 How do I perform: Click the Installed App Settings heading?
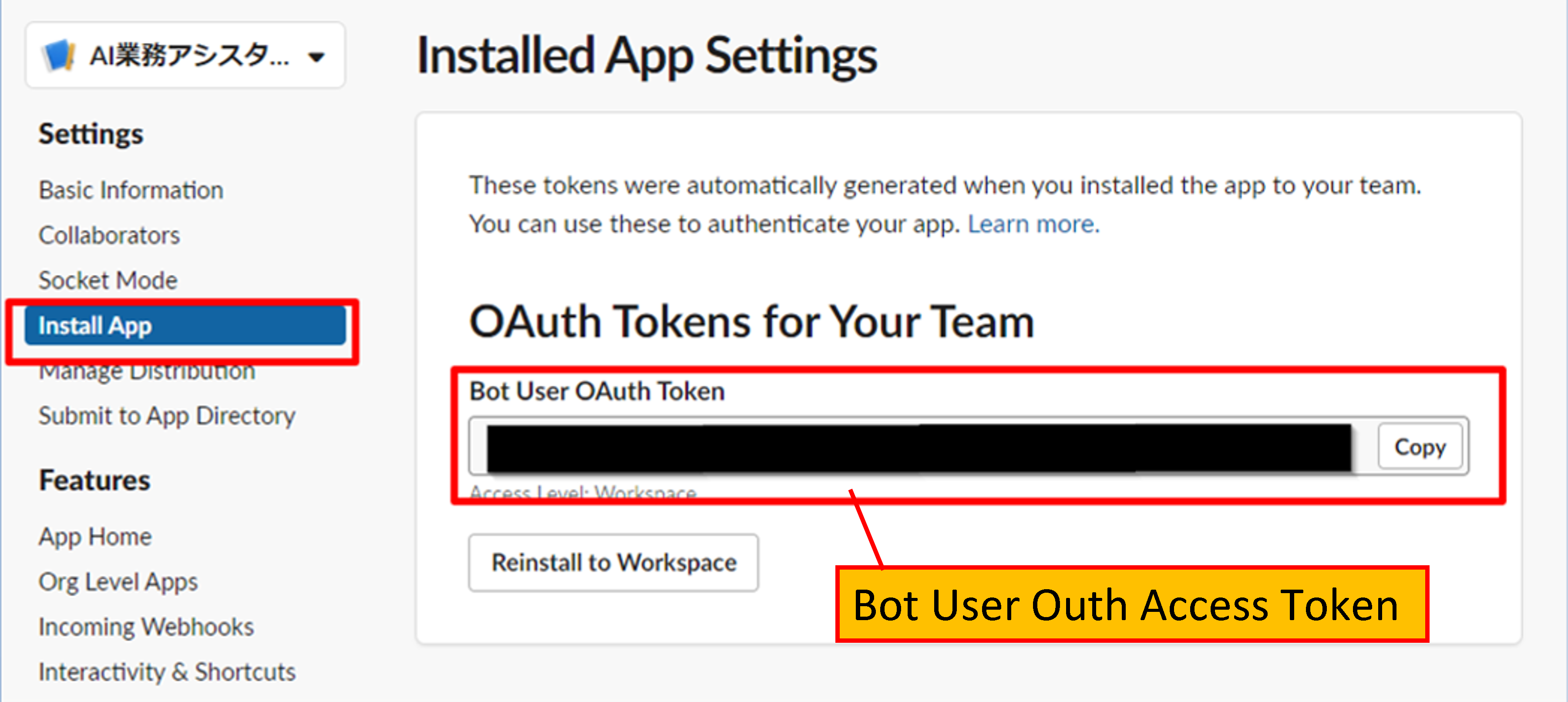pos(646,56)
